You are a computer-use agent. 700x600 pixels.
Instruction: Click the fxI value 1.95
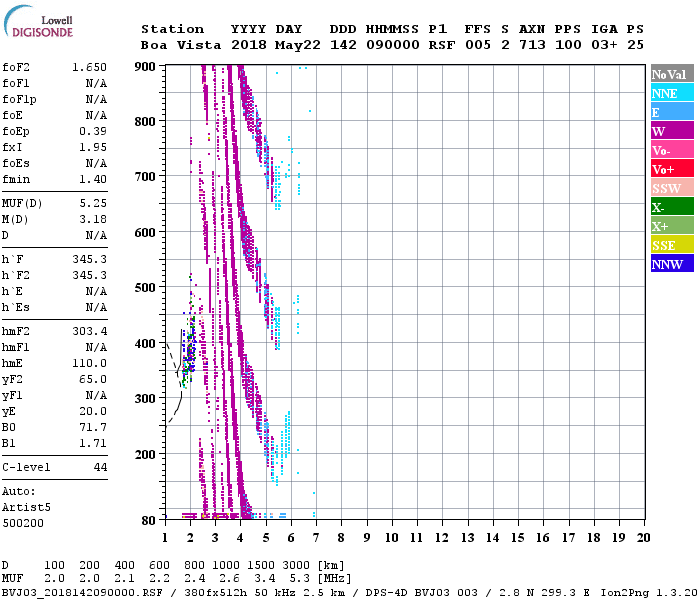click(93, 147)
